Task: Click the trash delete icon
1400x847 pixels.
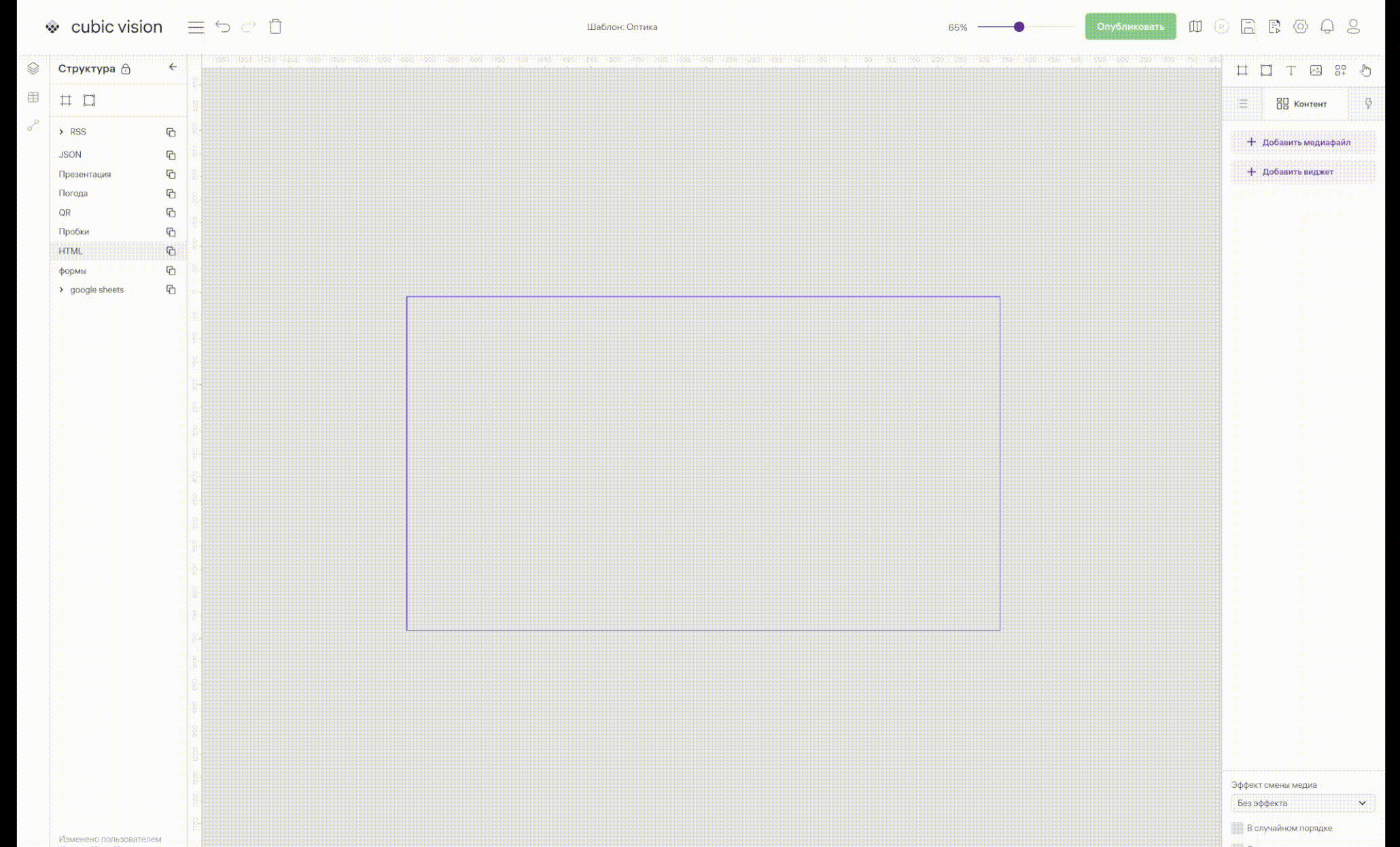Action: tap(275, 27)
